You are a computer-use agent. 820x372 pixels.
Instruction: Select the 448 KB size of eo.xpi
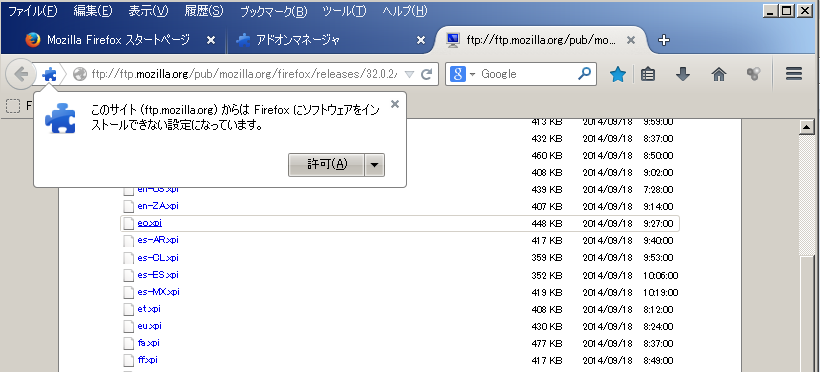(x=546, y=223)
